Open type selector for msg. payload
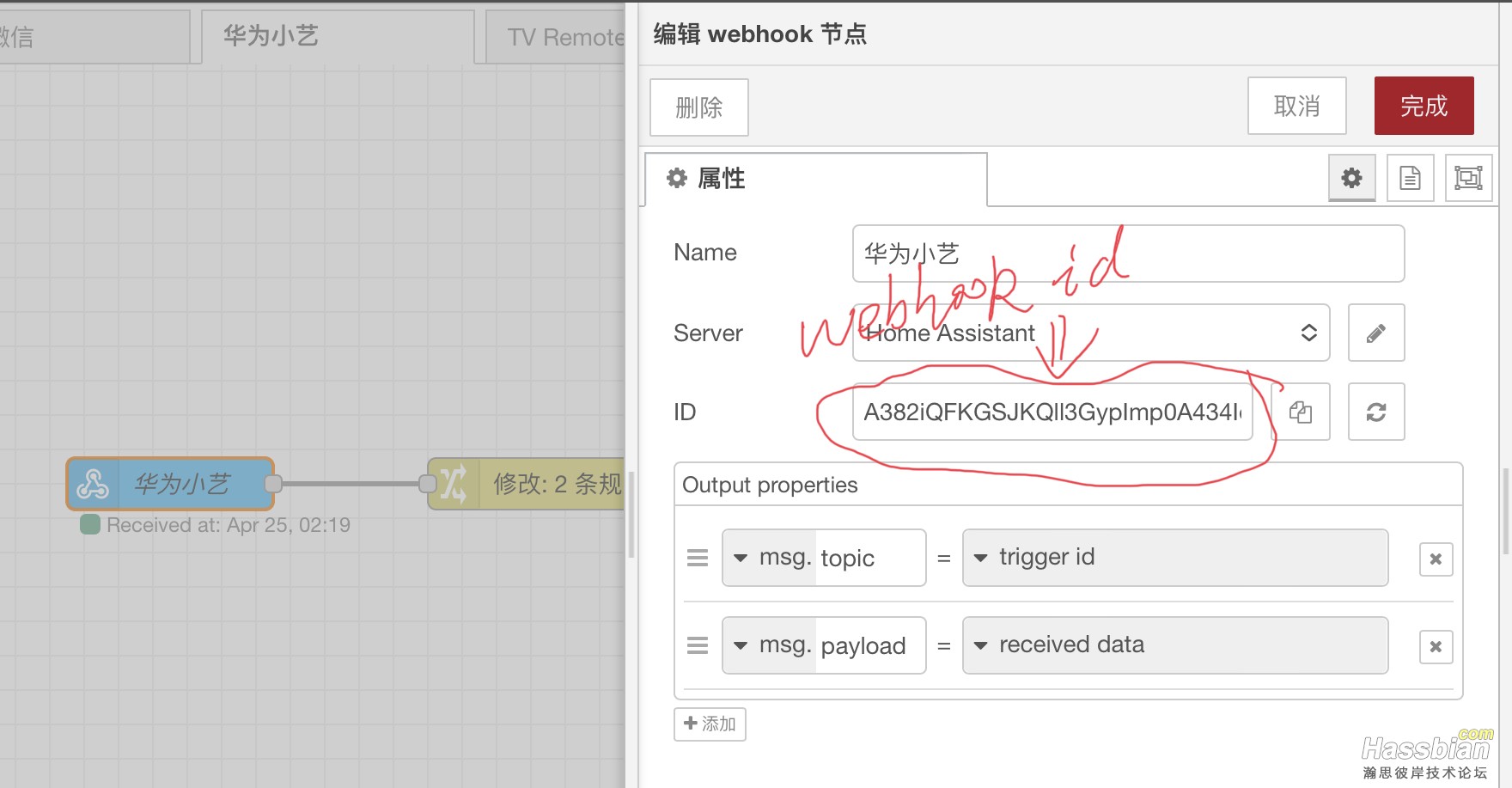 (769, 645)
